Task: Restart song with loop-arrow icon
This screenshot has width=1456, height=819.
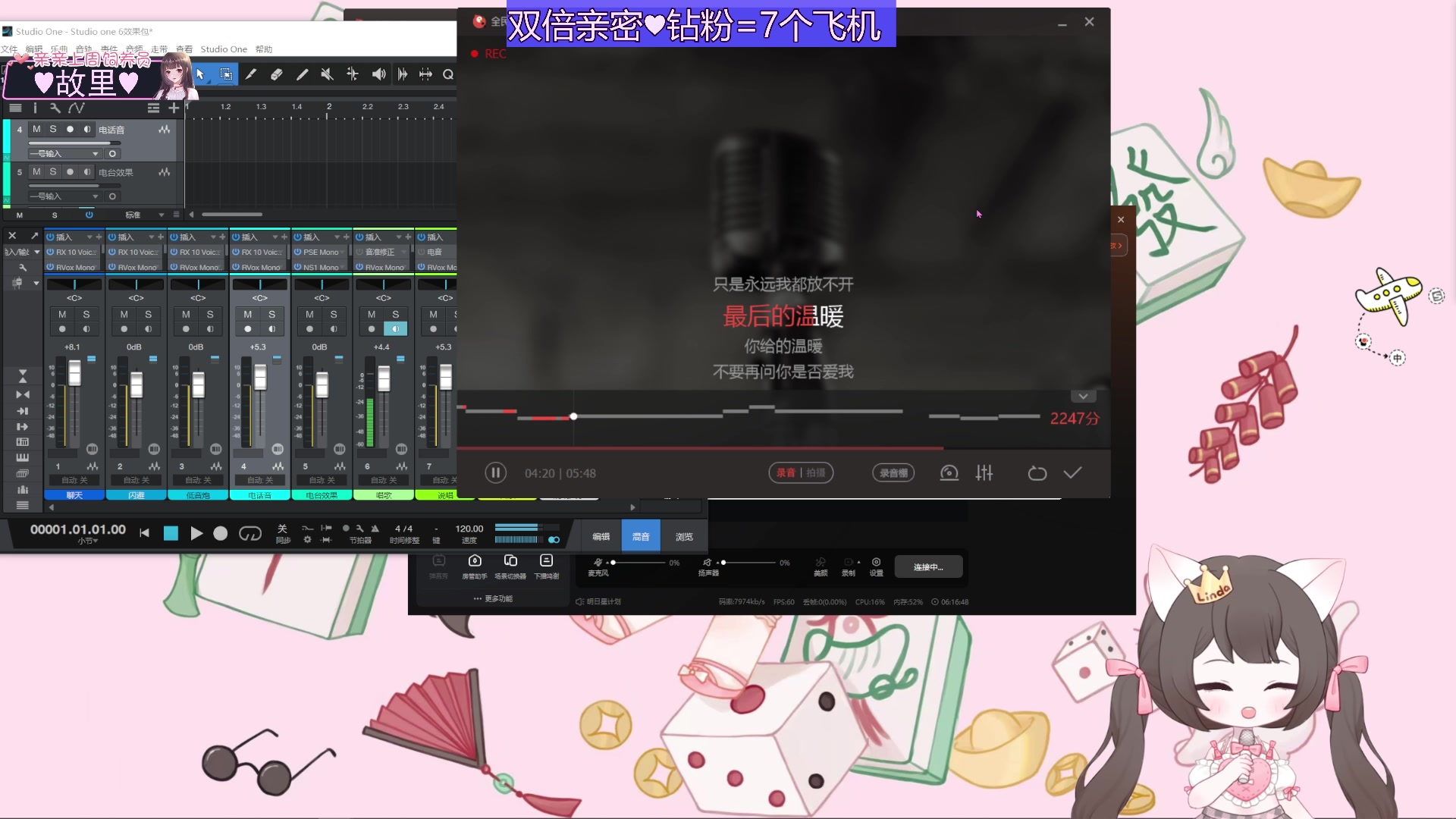Action: coord(1037,473)
